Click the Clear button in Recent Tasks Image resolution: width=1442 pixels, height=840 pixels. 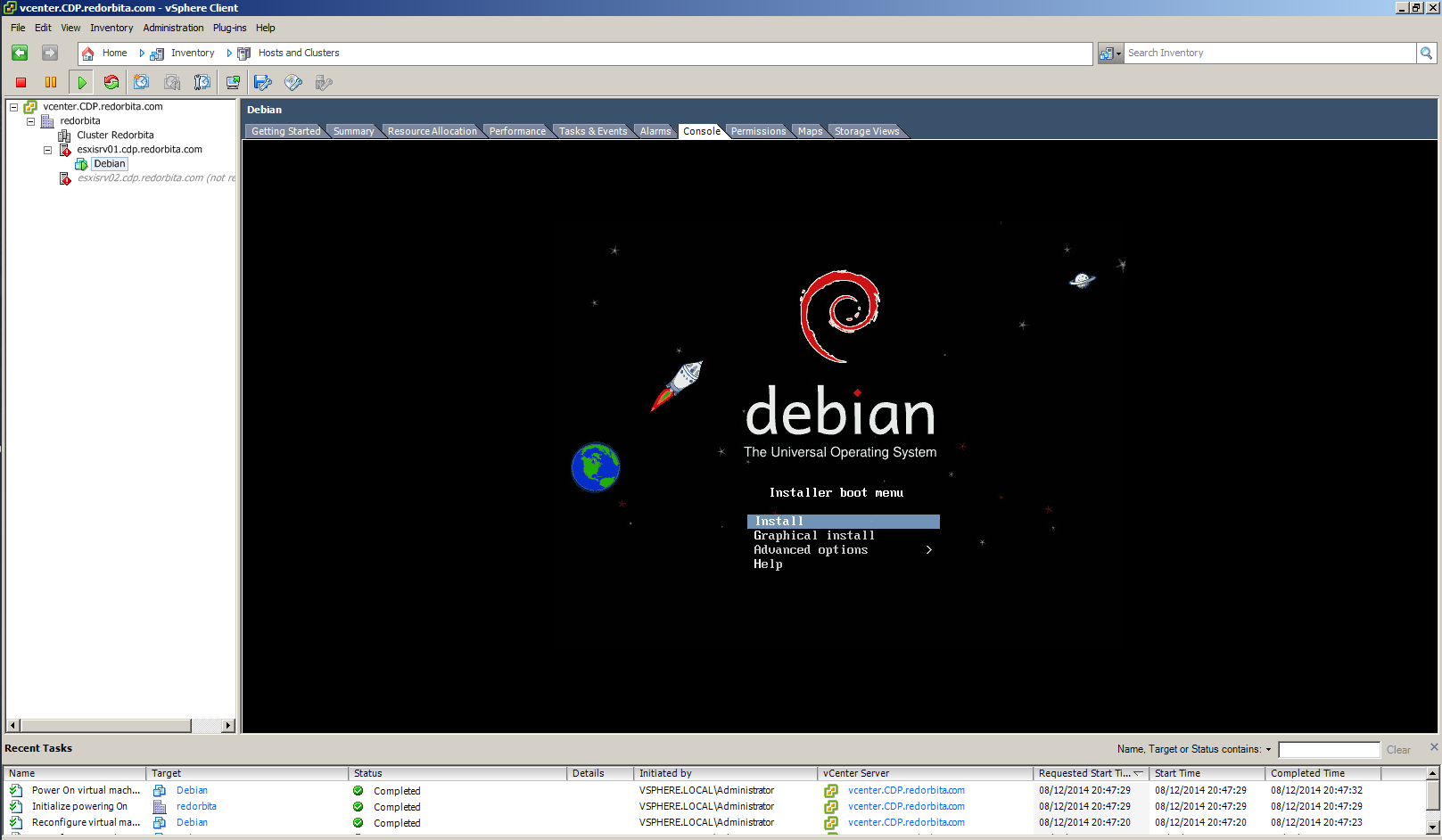(x=1397, y=750)
